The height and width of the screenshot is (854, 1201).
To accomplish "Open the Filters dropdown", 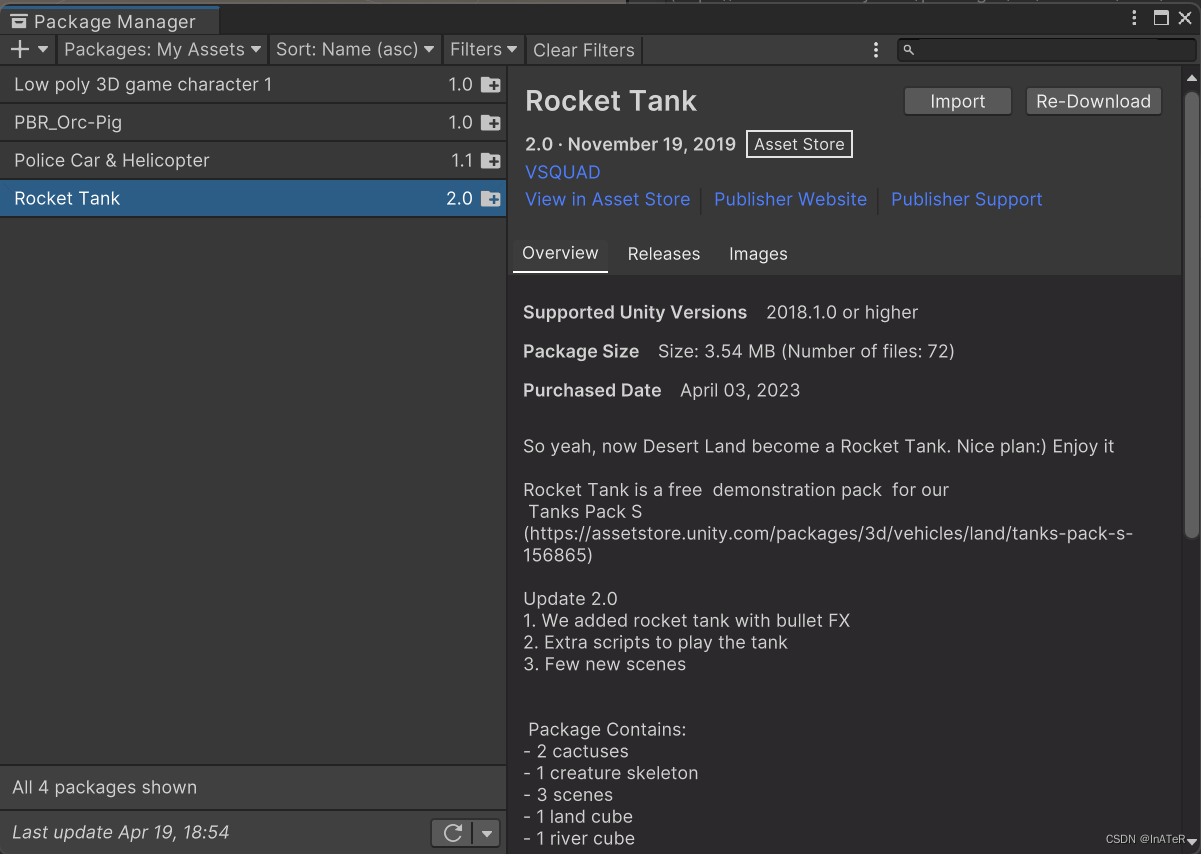I will (x=483, y=49).
